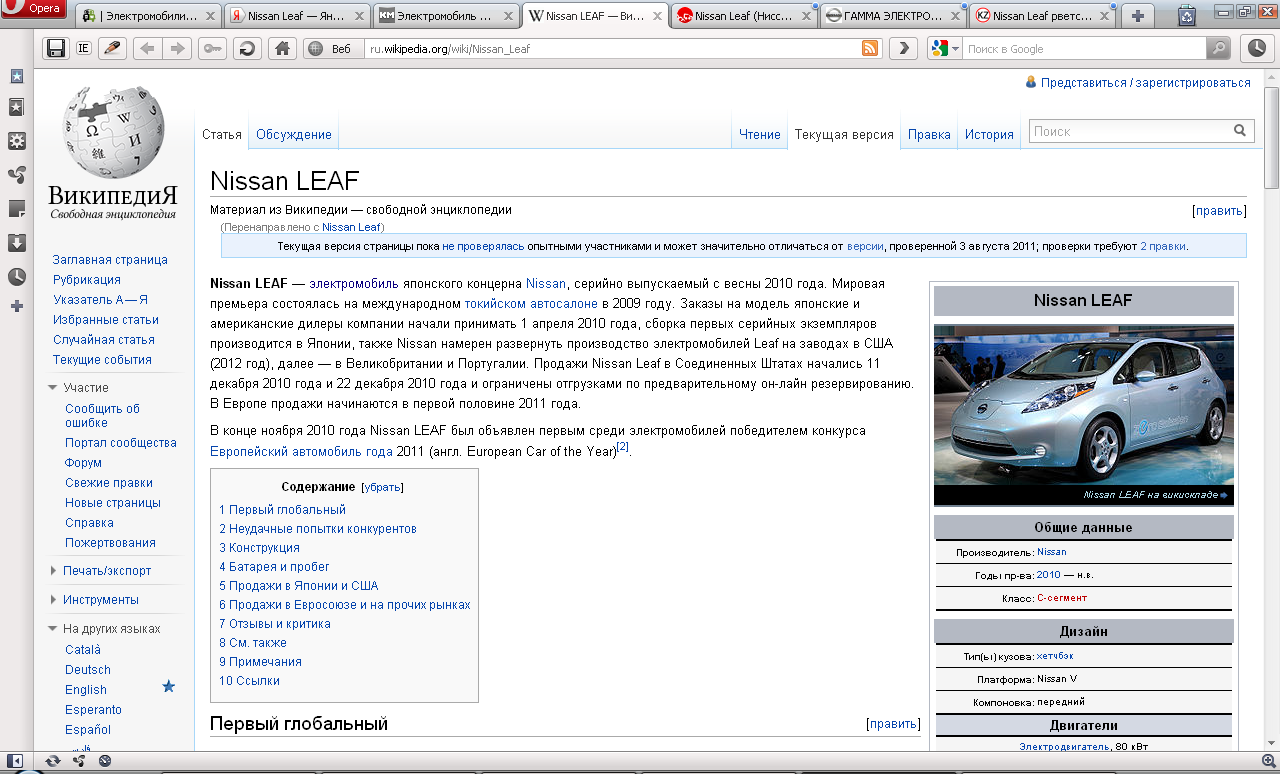
Task: Click the magnifier search button in Google field
Action: coord(1217,48)
